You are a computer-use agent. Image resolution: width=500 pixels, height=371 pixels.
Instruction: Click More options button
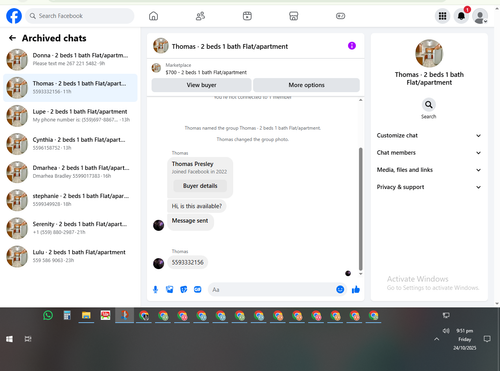click(306, 85)
